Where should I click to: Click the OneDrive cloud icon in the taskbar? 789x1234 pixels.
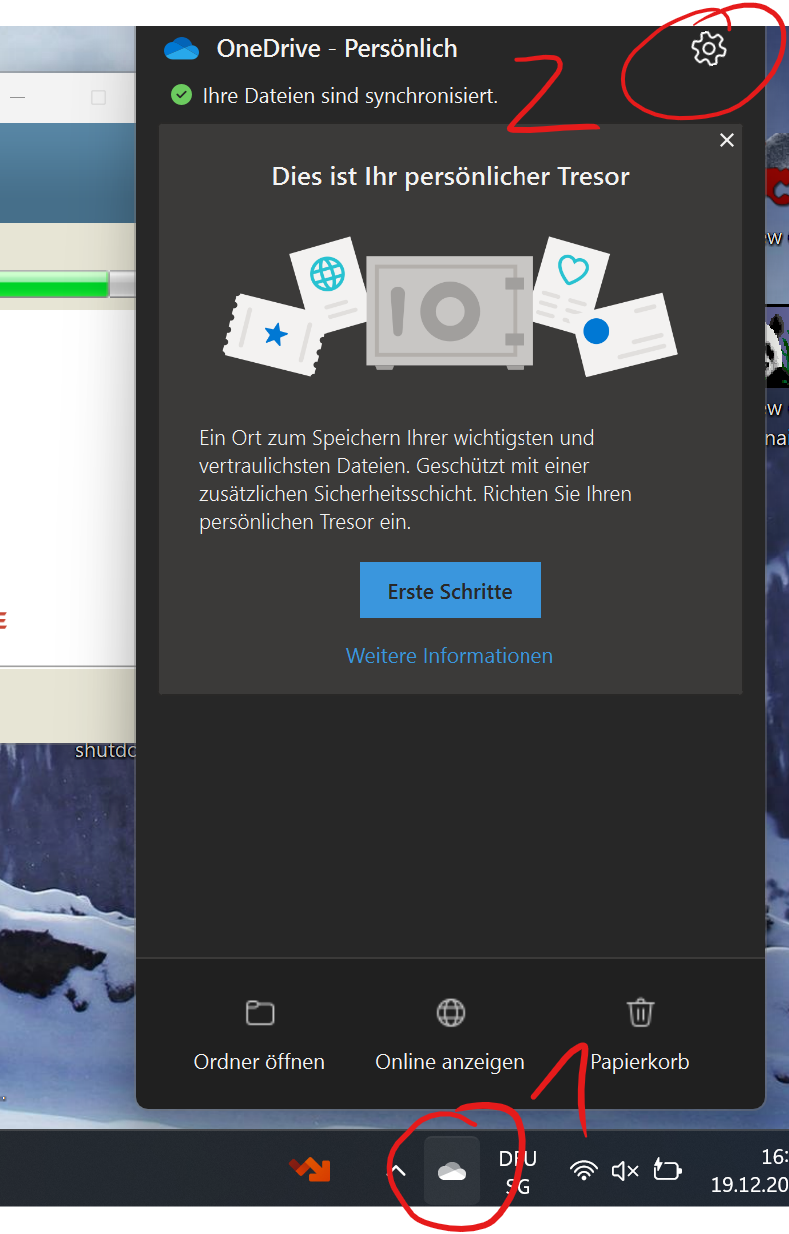452,1171
